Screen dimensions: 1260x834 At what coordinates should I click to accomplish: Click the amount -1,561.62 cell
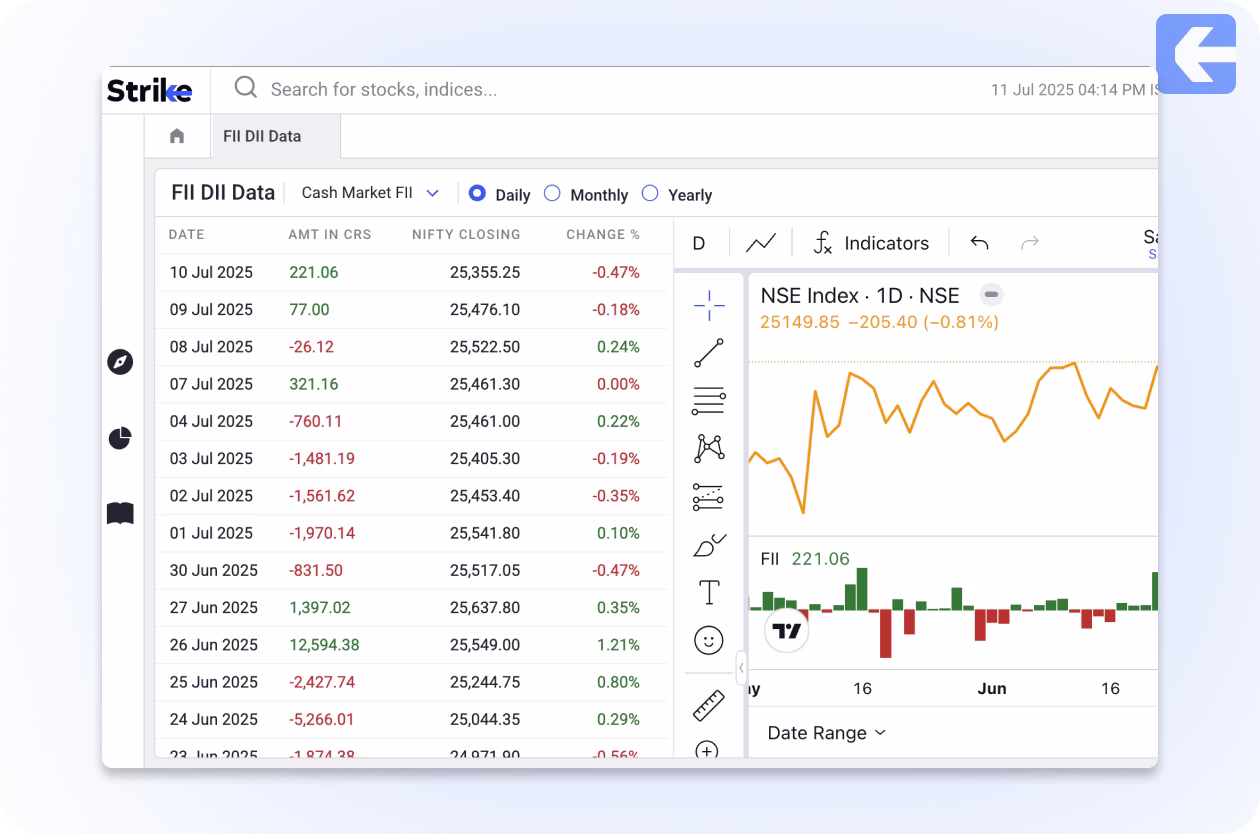click(x=322, y=496)
